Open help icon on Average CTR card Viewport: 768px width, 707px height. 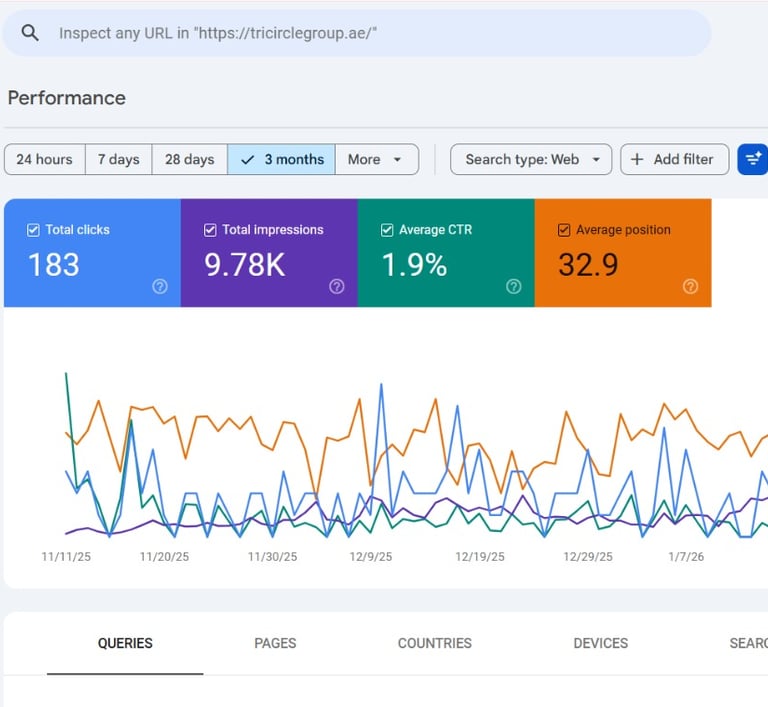coord(513,286)
